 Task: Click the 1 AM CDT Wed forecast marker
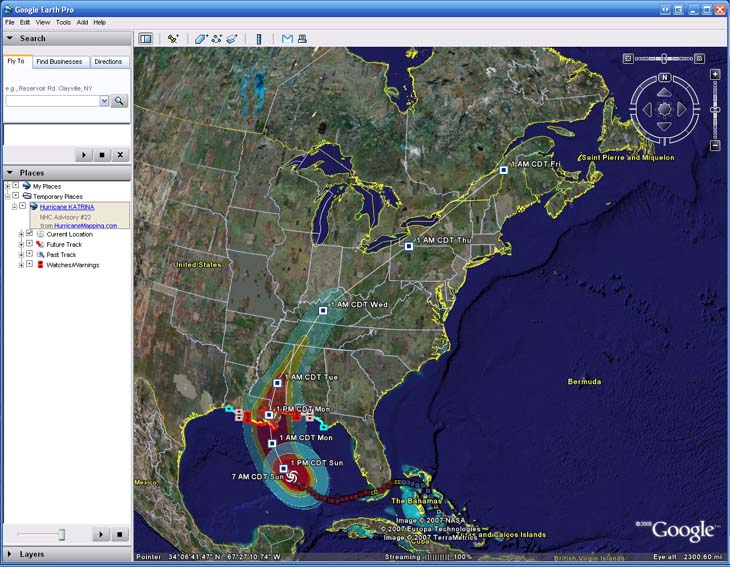point(323,310)
